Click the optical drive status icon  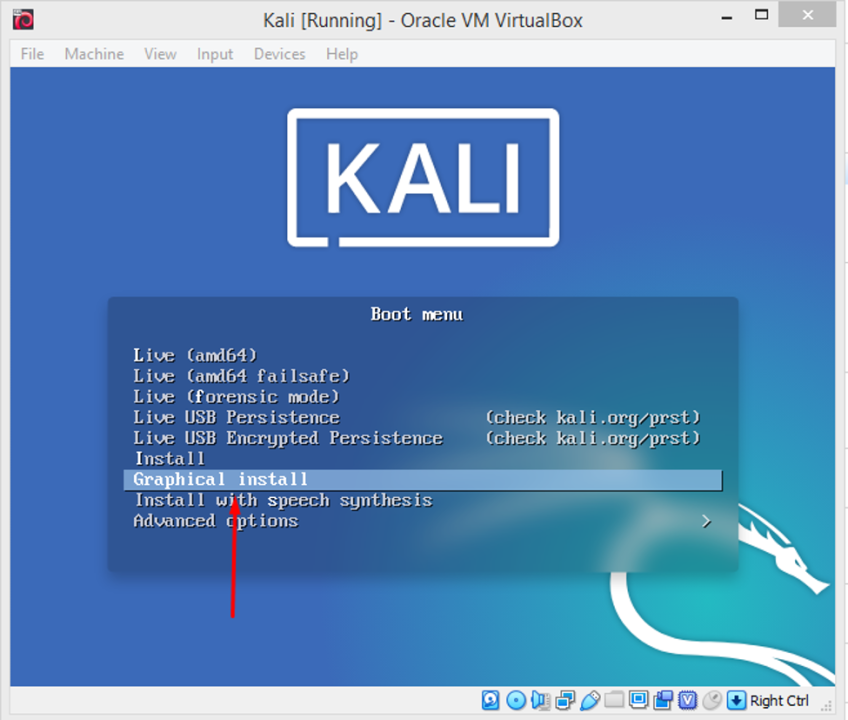[517, 700]
